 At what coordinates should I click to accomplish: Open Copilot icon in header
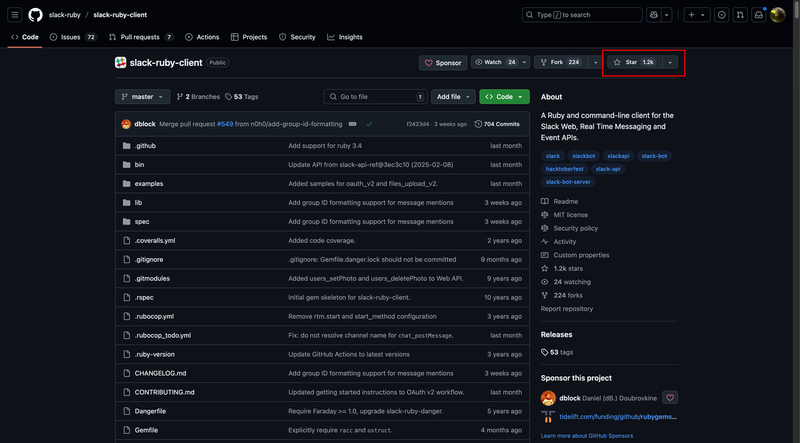654,15
